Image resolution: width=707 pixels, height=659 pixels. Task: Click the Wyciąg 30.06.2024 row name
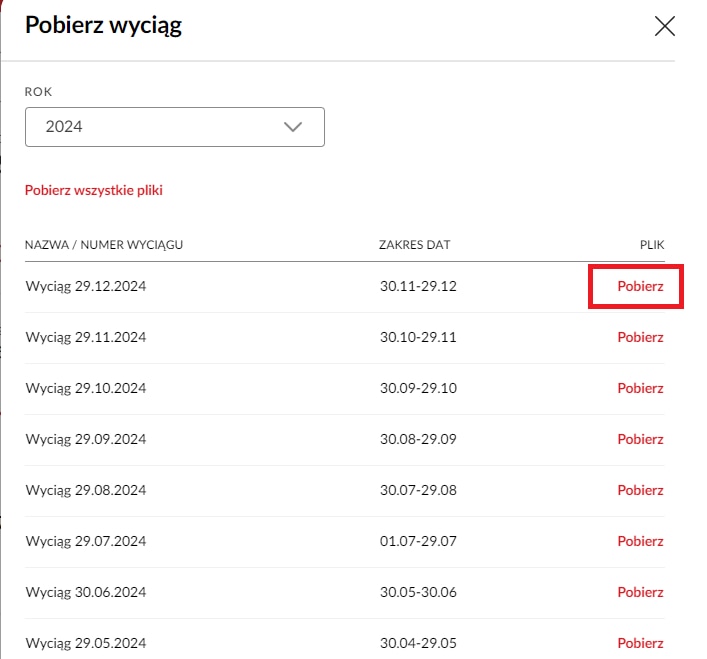pos(86,592)
